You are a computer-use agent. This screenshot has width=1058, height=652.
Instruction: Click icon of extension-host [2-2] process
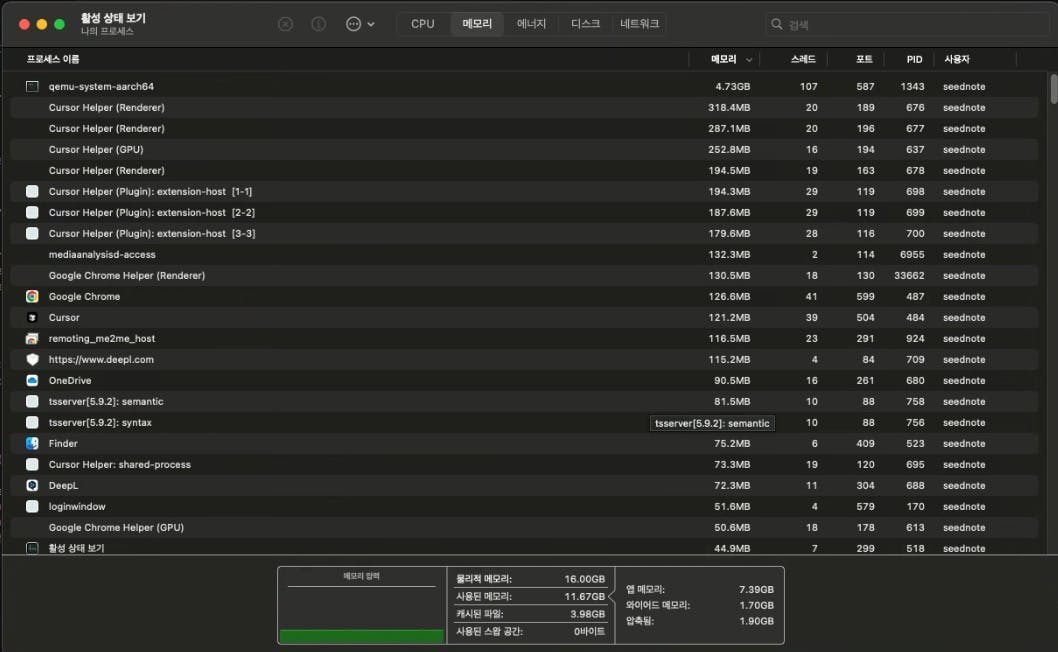tap(32, 213)
